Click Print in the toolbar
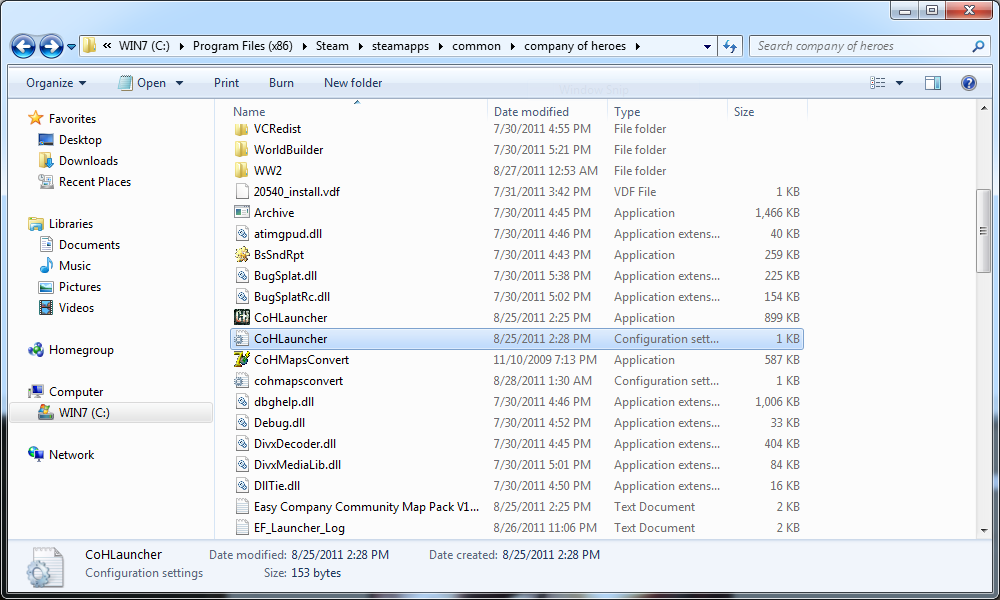1000x600 pixels. click(226, 83)
